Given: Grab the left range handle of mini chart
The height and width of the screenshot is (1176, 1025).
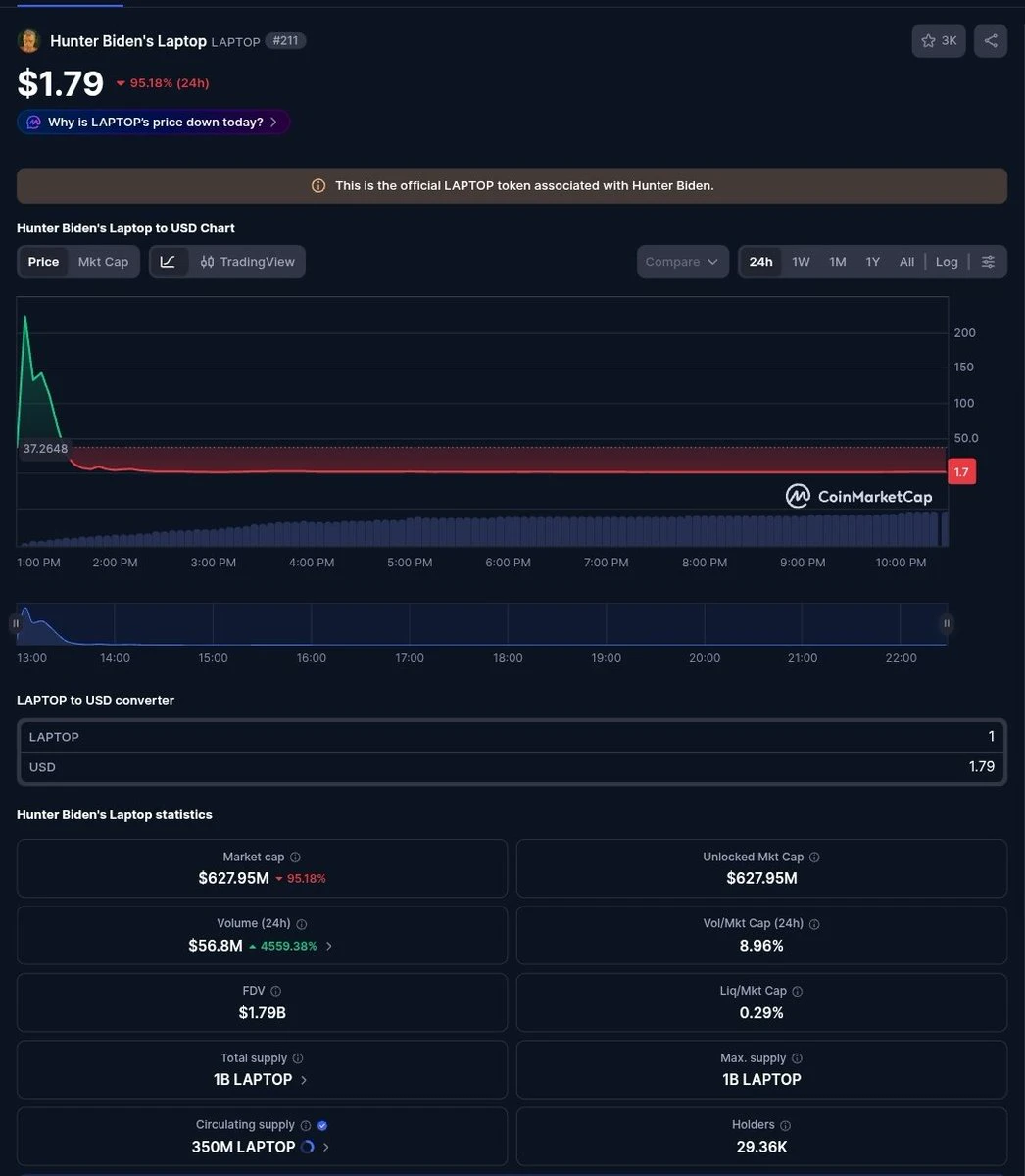Looking at the screenshot, I should coord(16,623).
